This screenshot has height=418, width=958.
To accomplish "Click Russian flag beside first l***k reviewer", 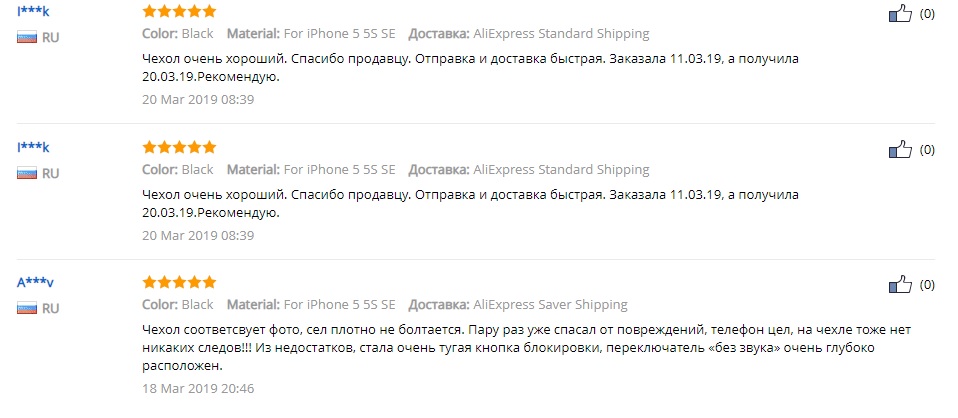I will coord(27,38).
